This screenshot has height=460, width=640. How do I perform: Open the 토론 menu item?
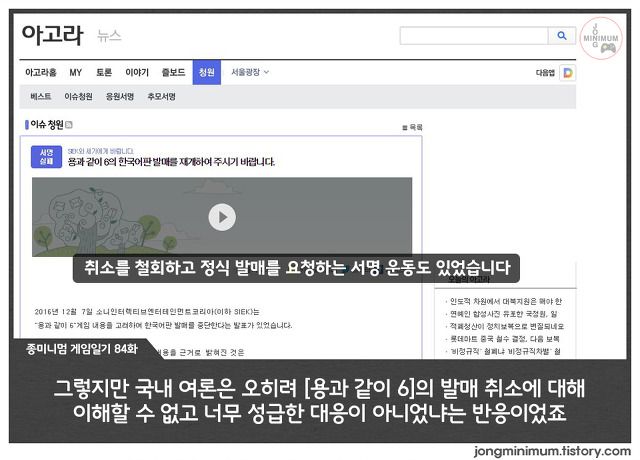click(104, 73)
